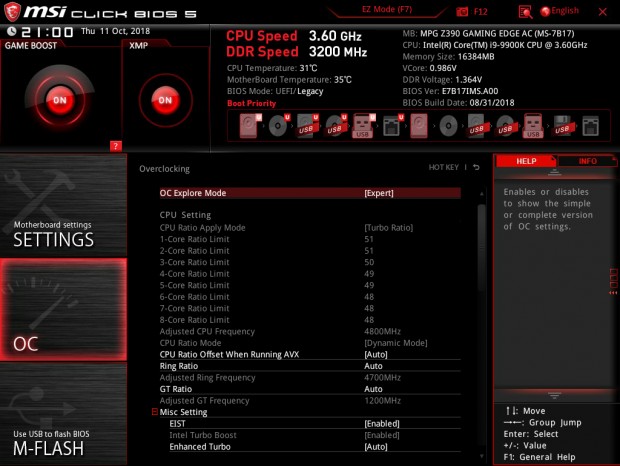Select the legacy hard disk boot icon
620x466 pixels.
click(x=419, y=126)
